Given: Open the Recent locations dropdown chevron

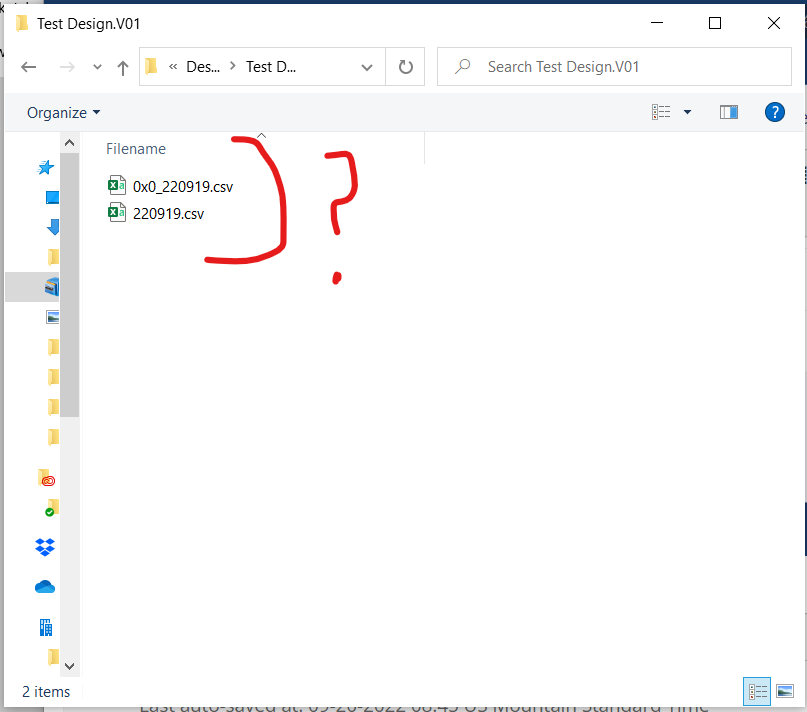Looking at the screenshot, I should [97, 67].
